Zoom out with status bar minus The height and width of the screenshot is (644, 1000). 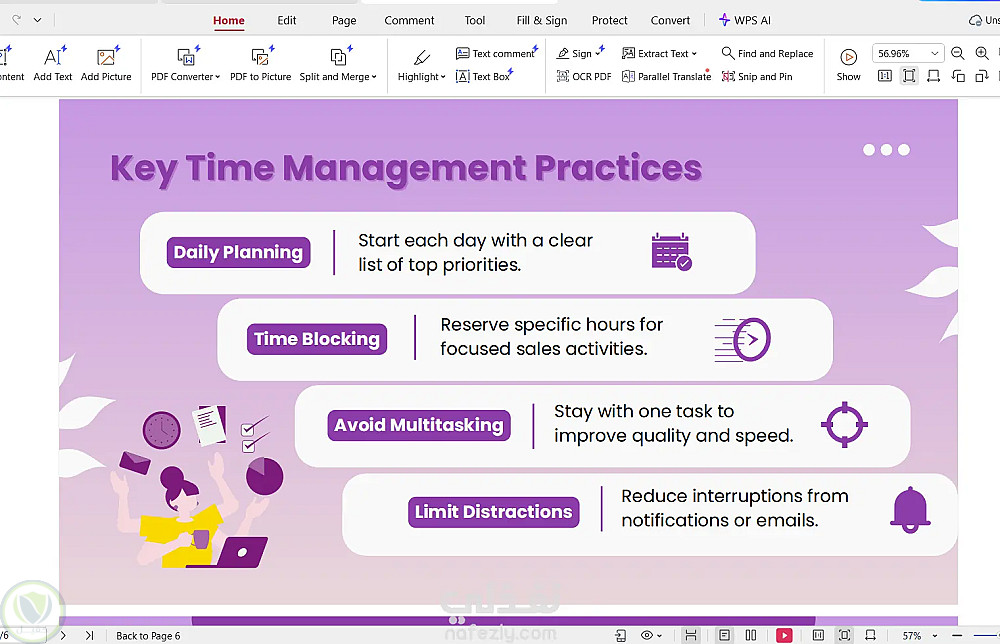click(957, 635)
